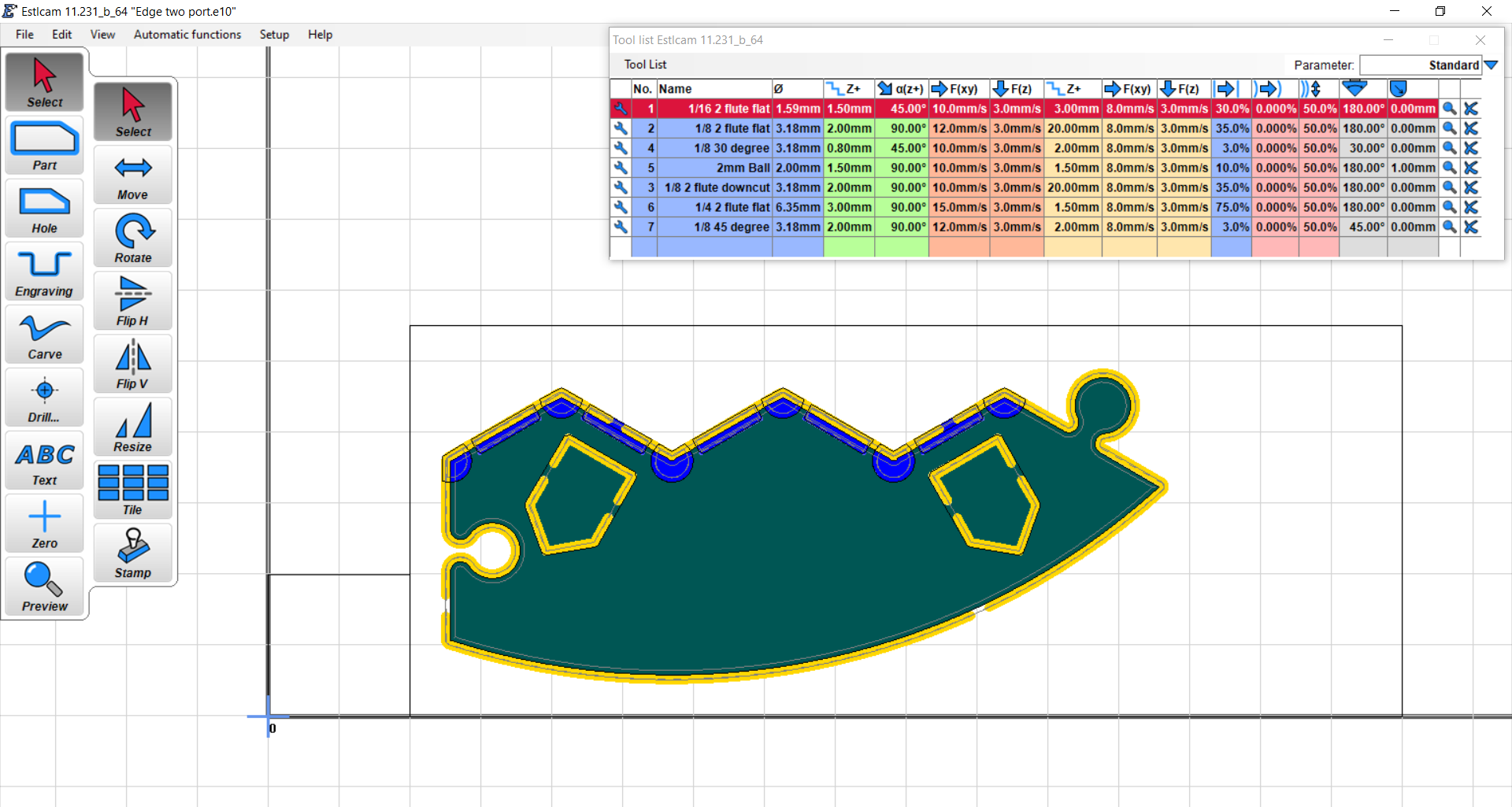Click the 30.00° tip angle cell
The height and width of the screenshot is (807, 1512).
pos(1363,148)
